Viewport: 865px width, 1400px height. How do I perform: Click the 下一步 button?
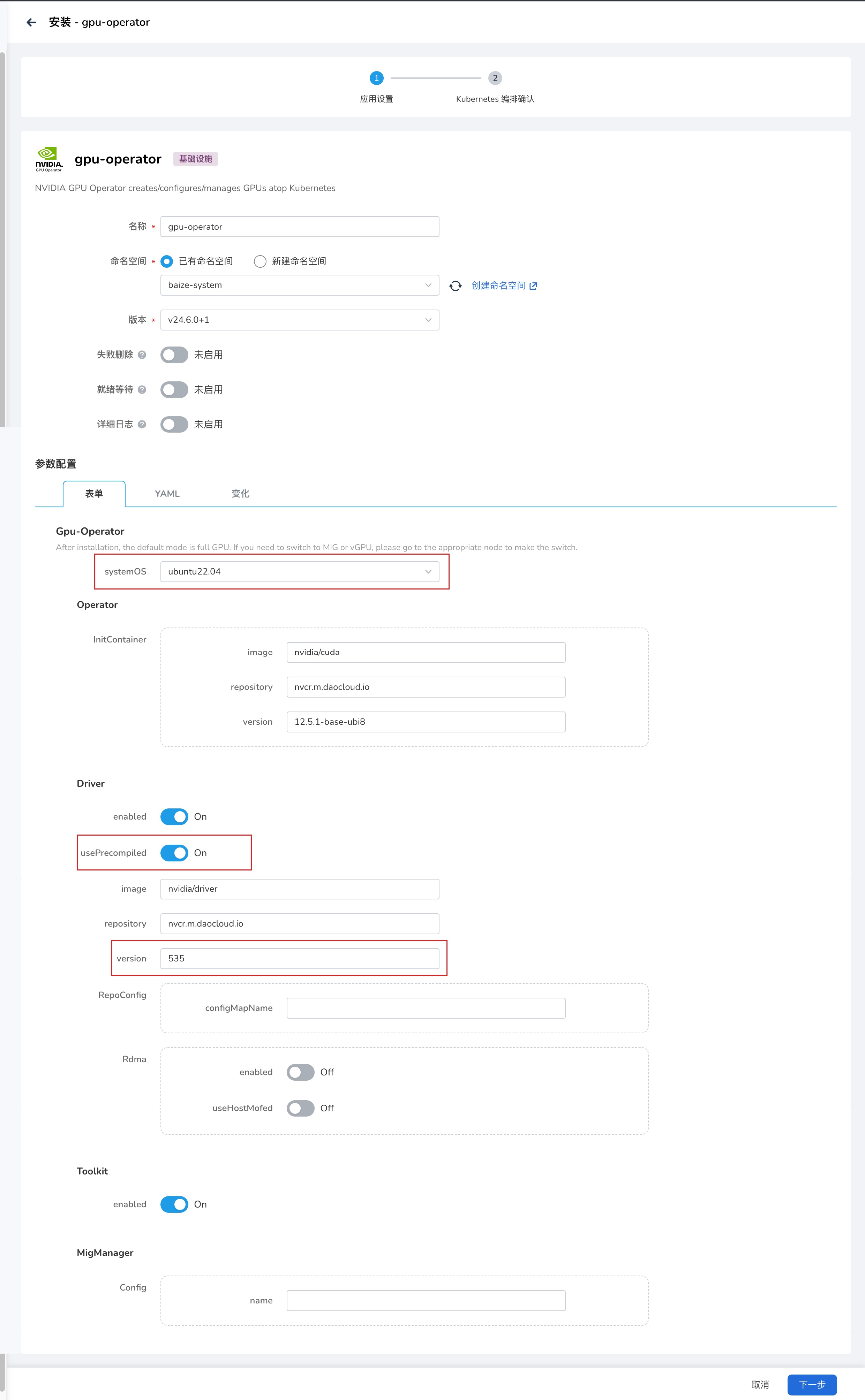pos(812,1385)
